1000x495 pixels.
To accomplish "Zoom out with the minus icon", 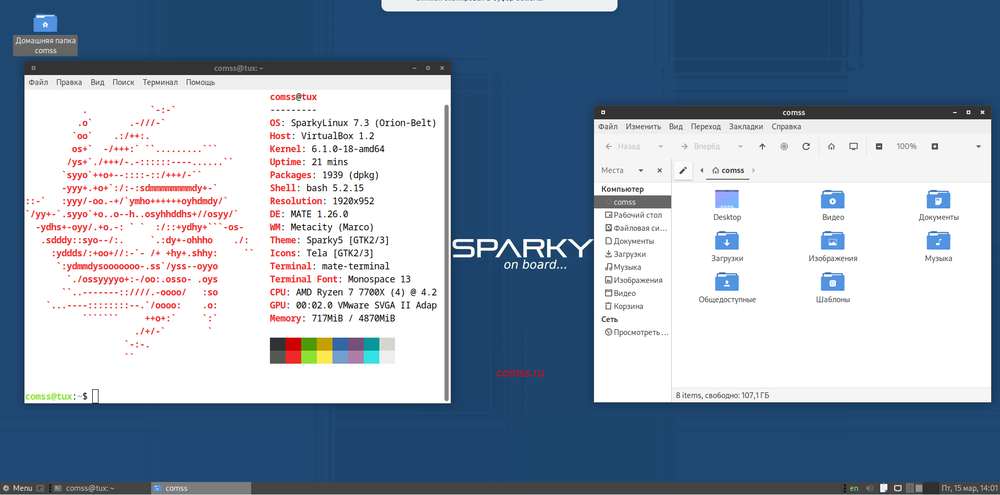I will [x=879, y=146].
